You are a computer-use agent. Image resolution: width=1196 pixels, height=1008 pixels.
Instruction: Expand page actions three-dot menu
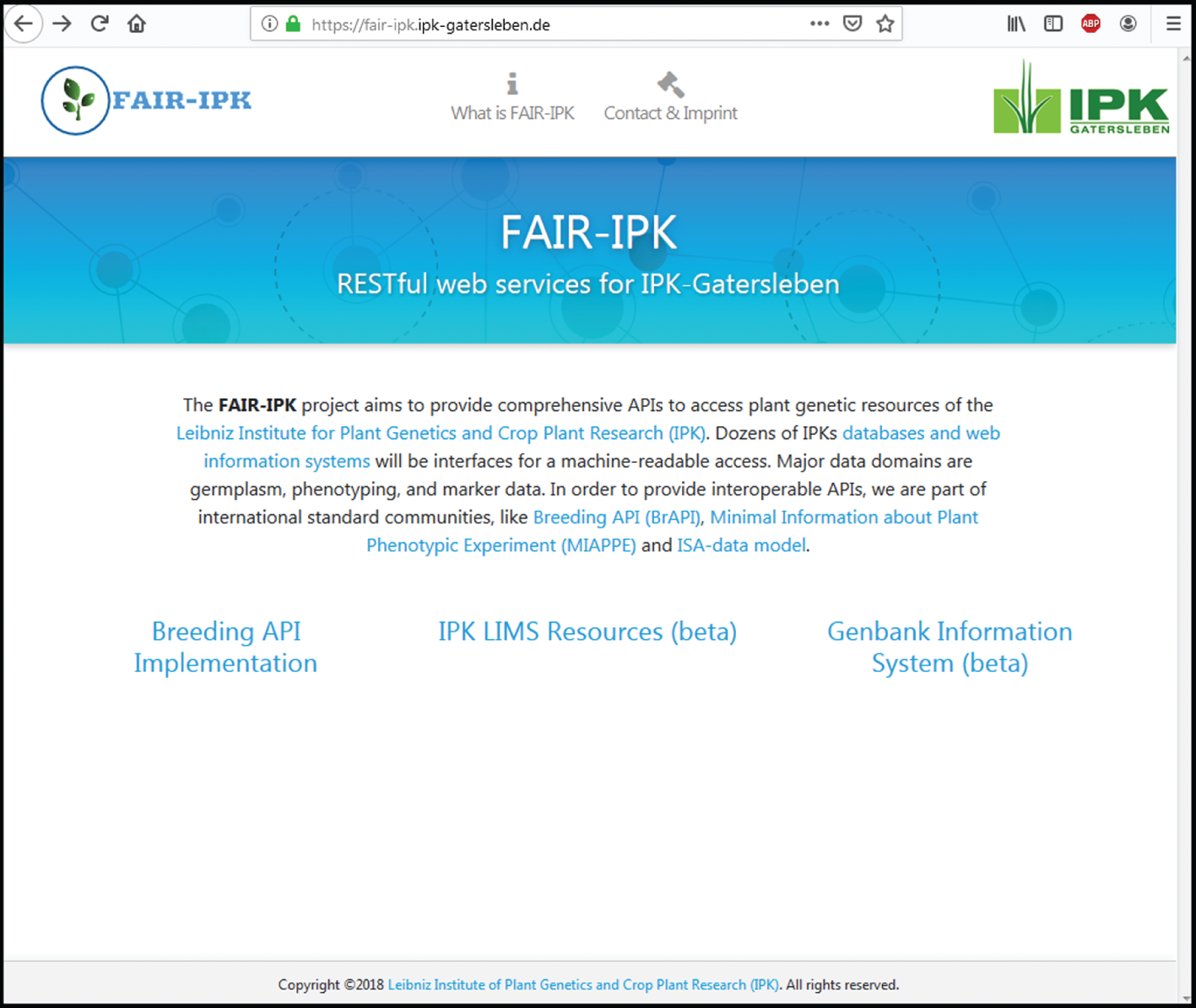coord(819,24)
